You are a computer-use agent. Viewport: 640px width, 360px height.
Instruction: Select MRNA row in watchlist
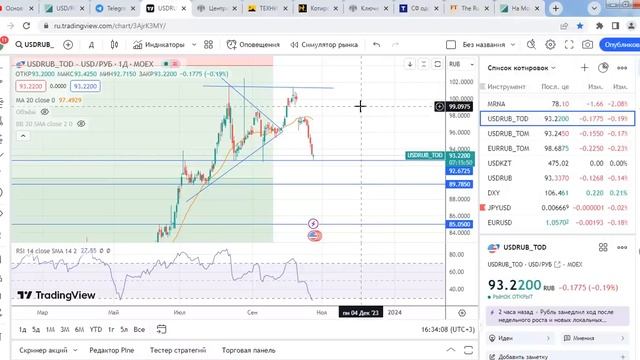pos(557,104)
